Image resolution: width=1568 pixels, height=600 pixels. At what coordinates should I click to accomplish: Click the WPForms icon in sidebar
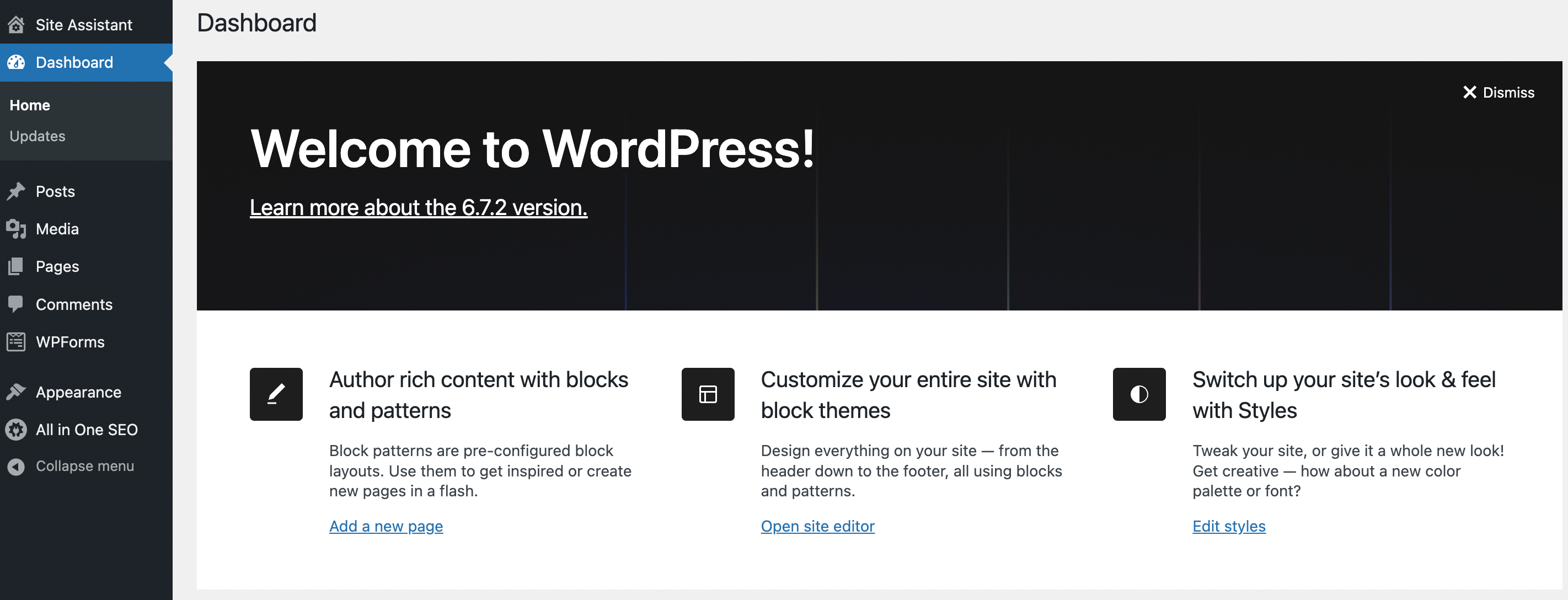pos(16,341)
